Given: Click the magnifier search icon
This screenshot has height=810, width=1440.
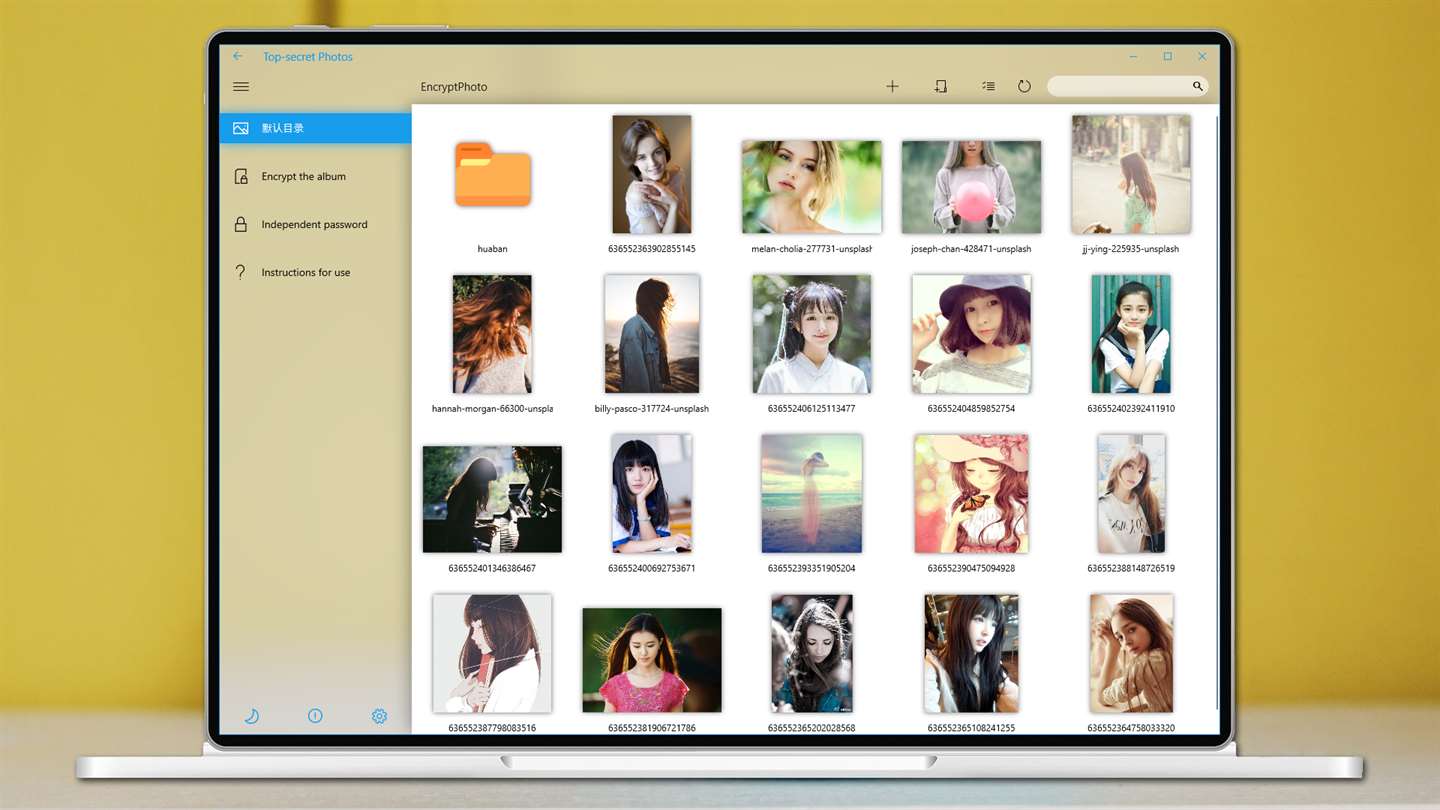Looking at the screenshot, I should (1197, 87).
